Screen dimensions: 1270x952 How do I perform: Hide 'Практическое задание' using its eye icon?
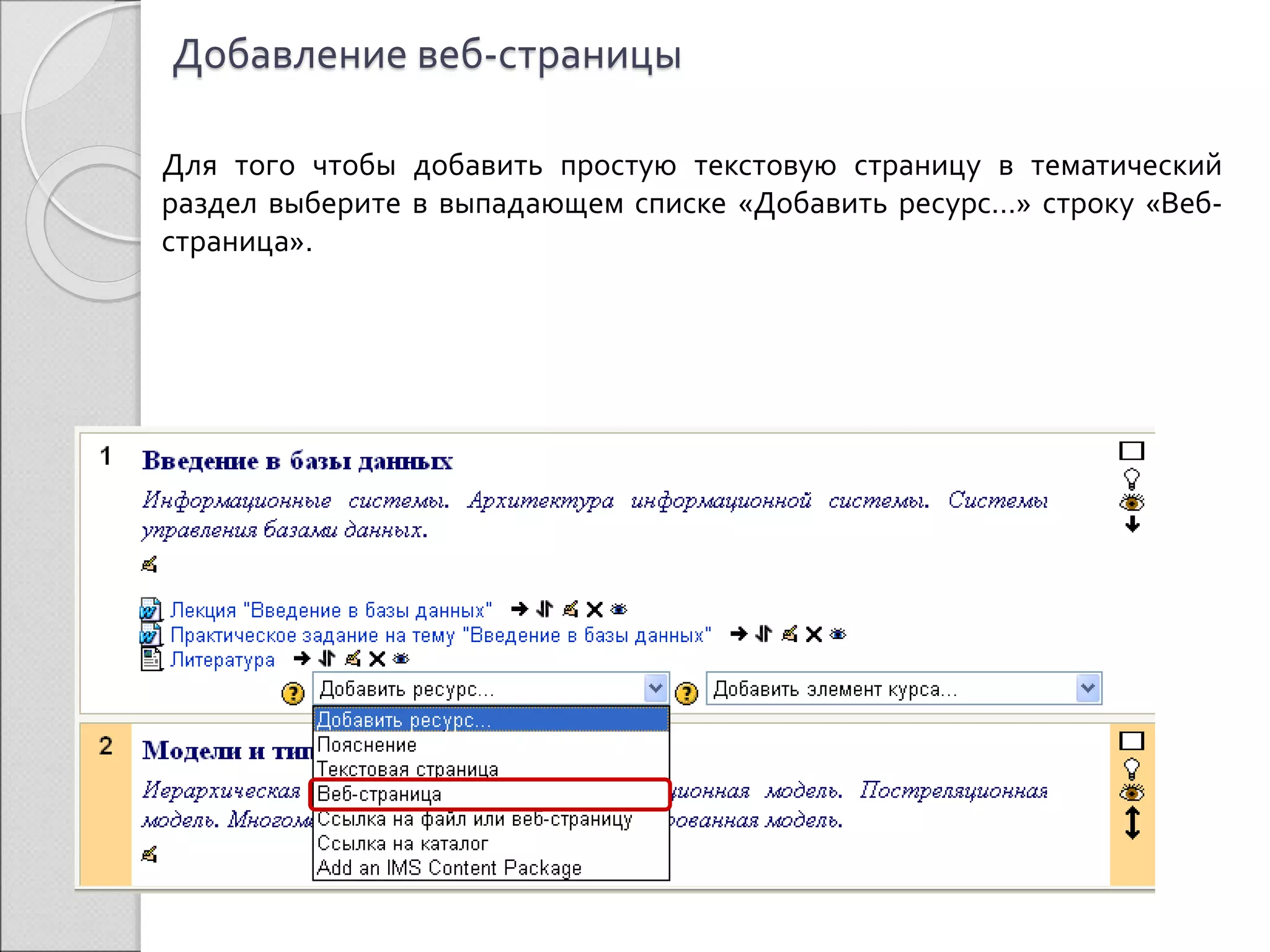point(838,634)
